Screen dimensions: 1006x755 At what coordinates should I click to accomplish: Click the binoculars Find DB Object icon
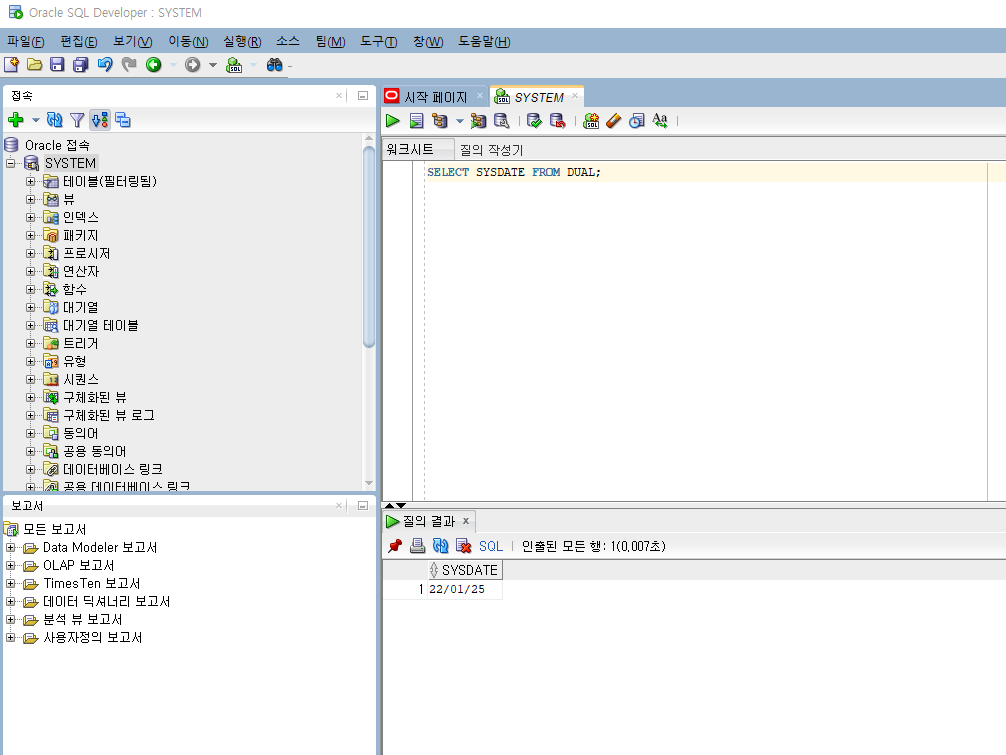click(275, 65)
